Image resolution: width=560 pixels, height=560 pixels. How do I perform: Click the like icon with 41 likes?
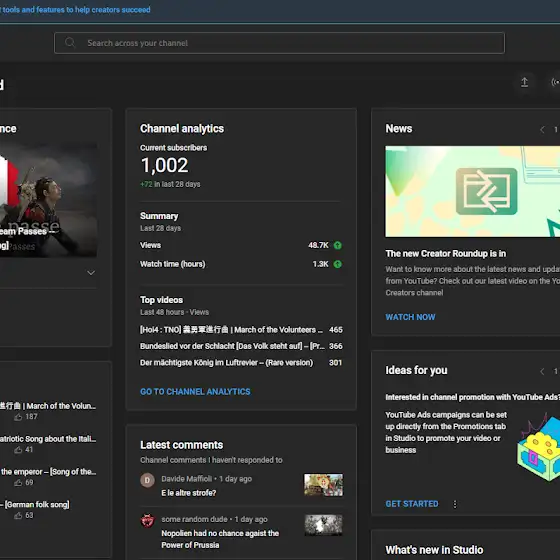tap(18, 450)
